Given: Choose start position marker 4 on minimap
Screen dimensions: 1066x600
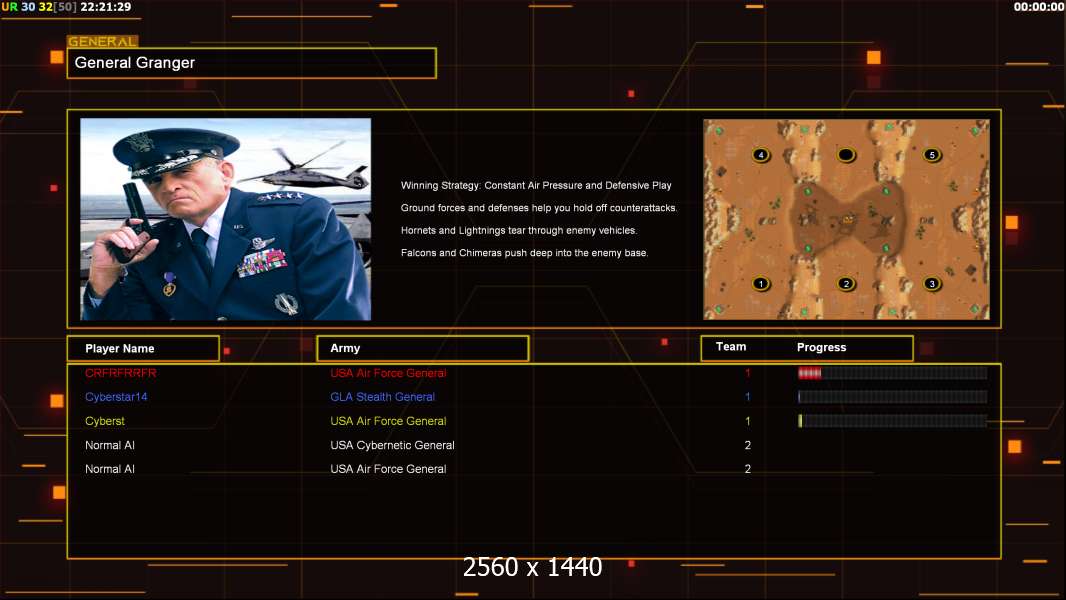Looking at the screenshot, I should (x=762, y=155).
